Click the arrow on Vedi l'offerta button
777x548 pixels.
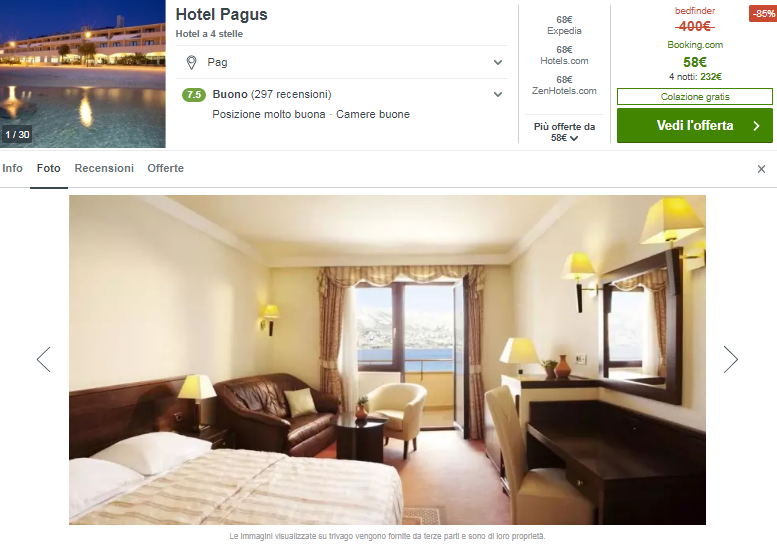(756, 126)
